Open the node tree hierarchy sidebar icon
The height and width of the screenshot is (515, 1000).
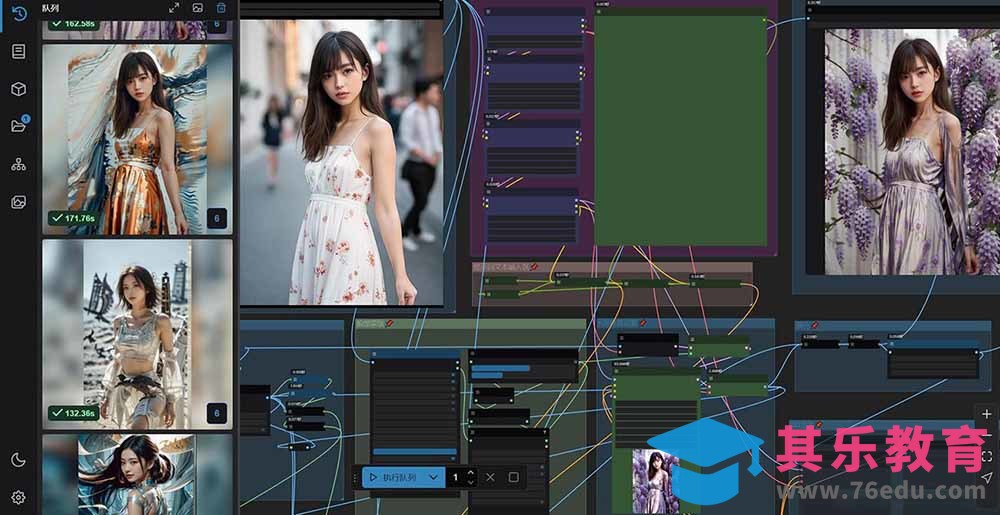coord(18,164)
